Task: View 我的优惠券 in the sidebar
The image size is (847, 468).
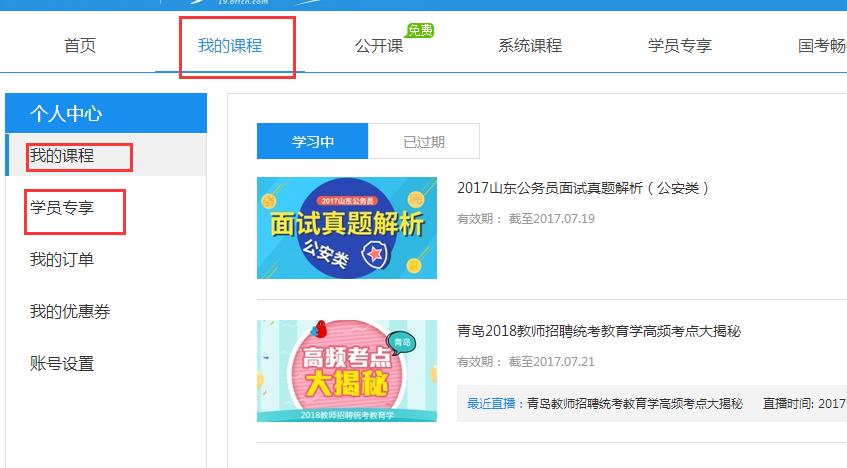Action: click(x=70, y=312)
